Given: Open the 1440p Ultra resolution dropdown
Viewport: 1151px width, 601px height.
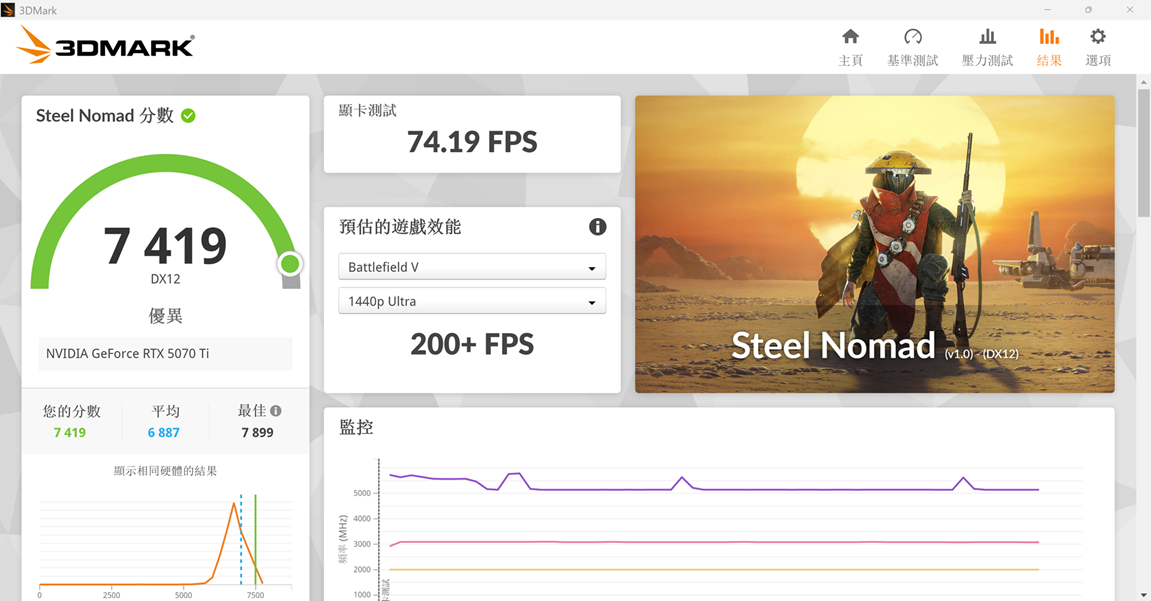Looking at the screenshot, I should click(x=472, y=301).
